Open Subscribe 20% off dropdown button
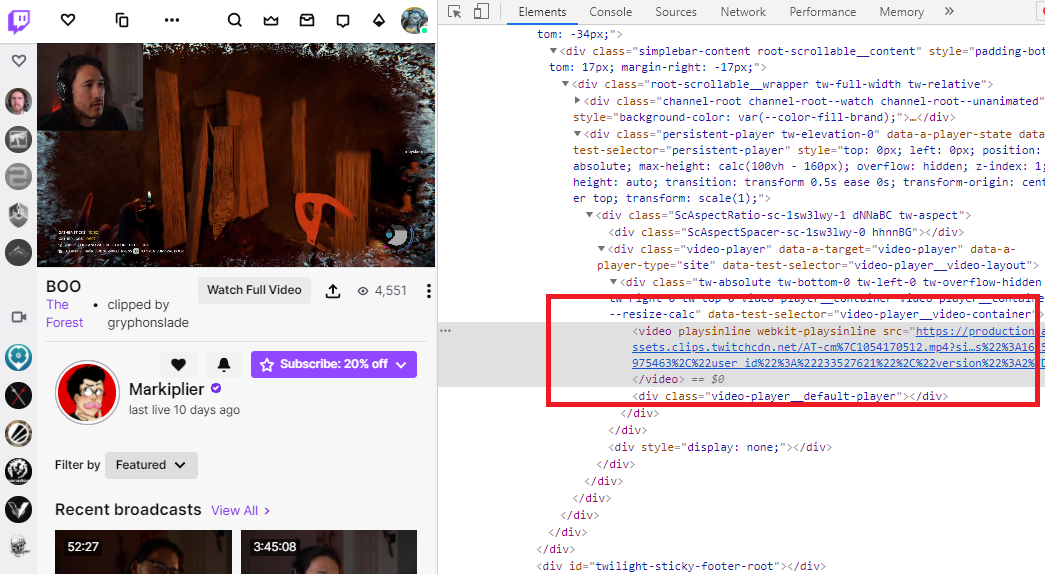Image resolution: width=1045 pixels, height=574 pixels. tap(334, 364)
